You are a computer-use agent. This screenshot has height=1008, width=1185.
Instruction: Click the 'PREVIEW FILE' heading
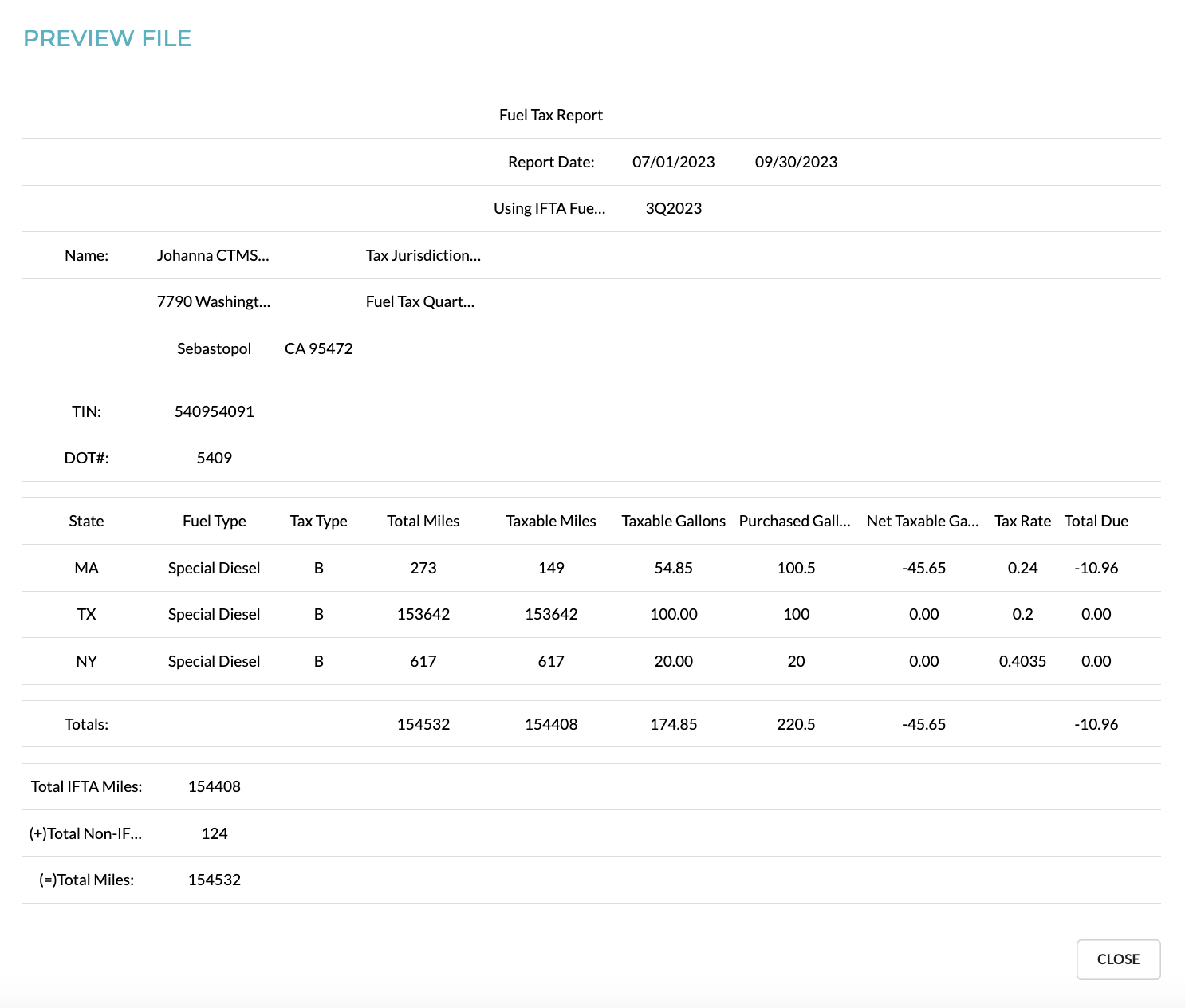[108, 38]
